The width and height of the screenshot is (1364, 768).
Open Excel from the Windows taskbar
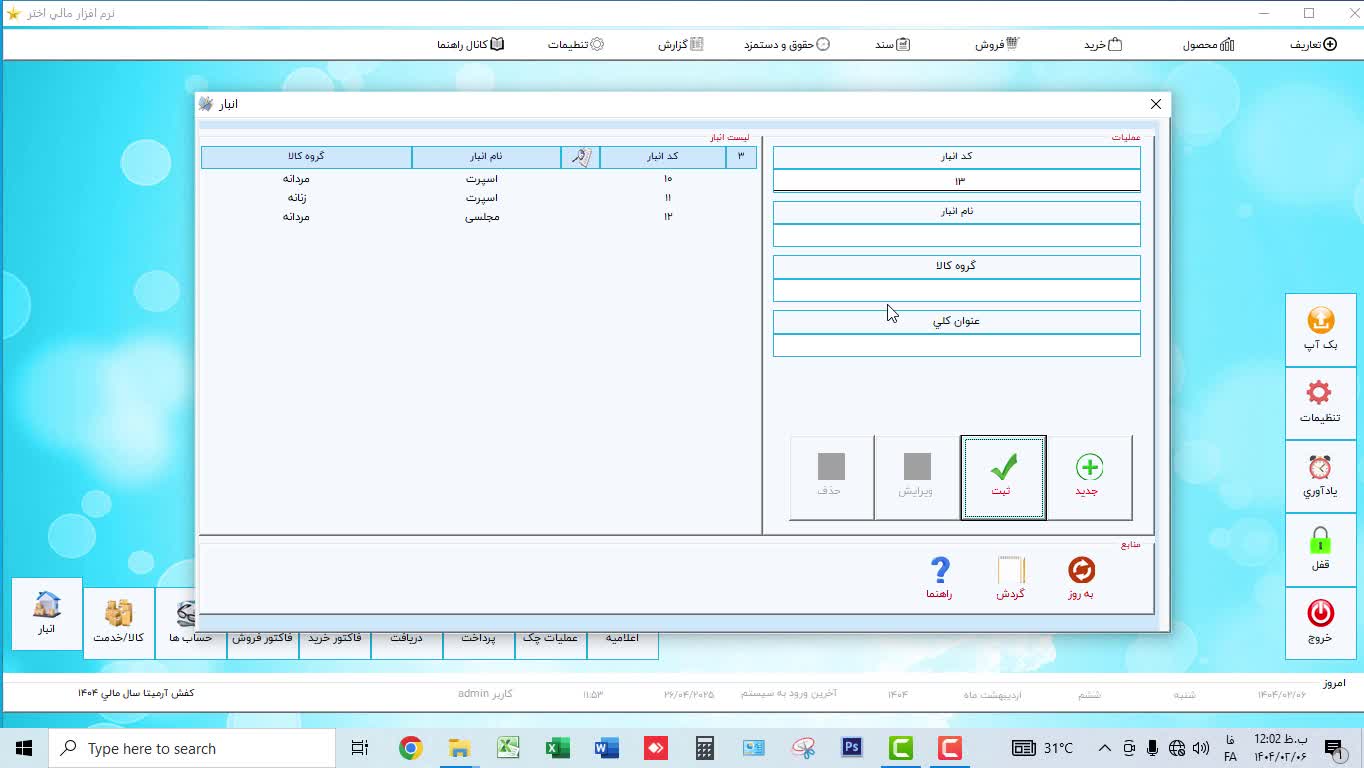(557, 748)
